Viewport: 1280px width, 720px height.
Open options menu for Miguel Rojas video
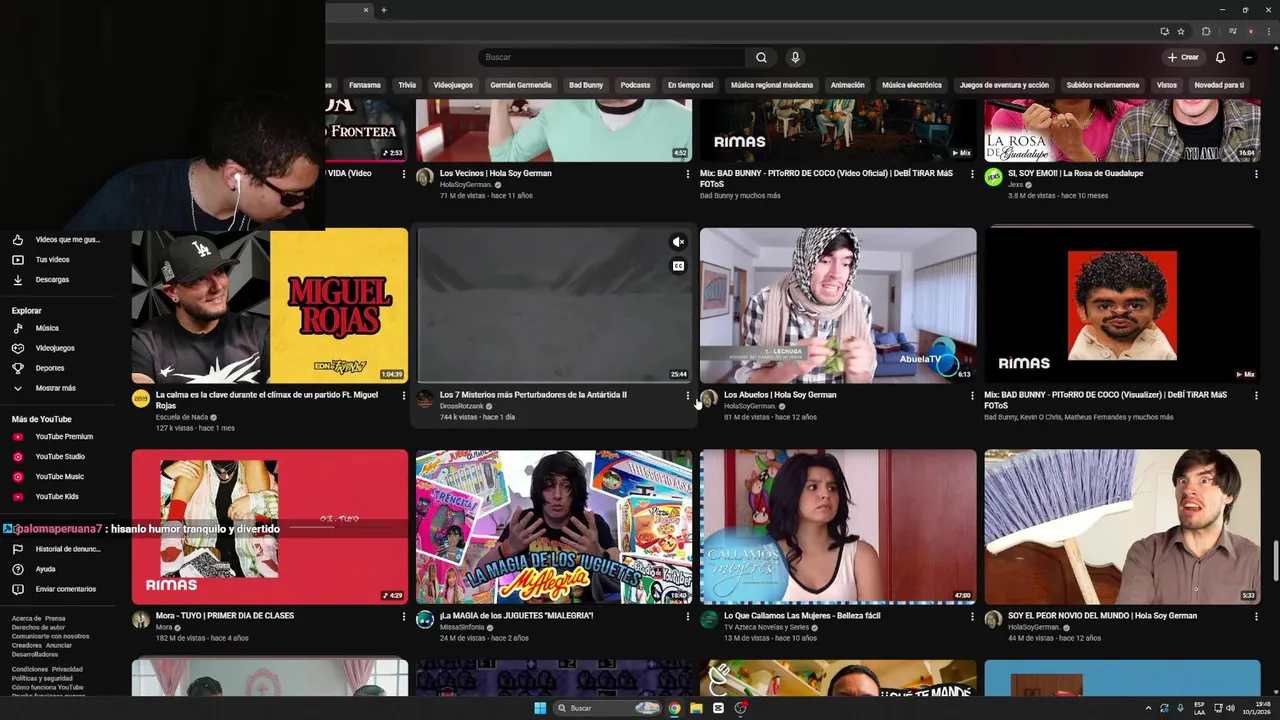[x=404, y=396]
